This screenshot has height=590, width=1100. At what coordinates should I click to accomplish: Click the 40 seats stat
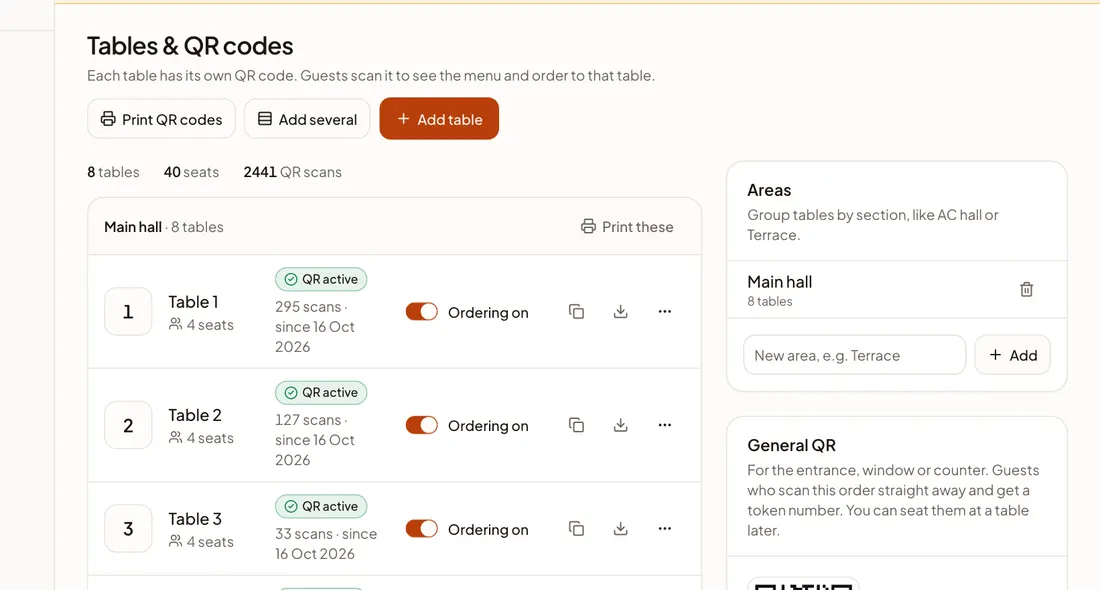pos(192,172)
